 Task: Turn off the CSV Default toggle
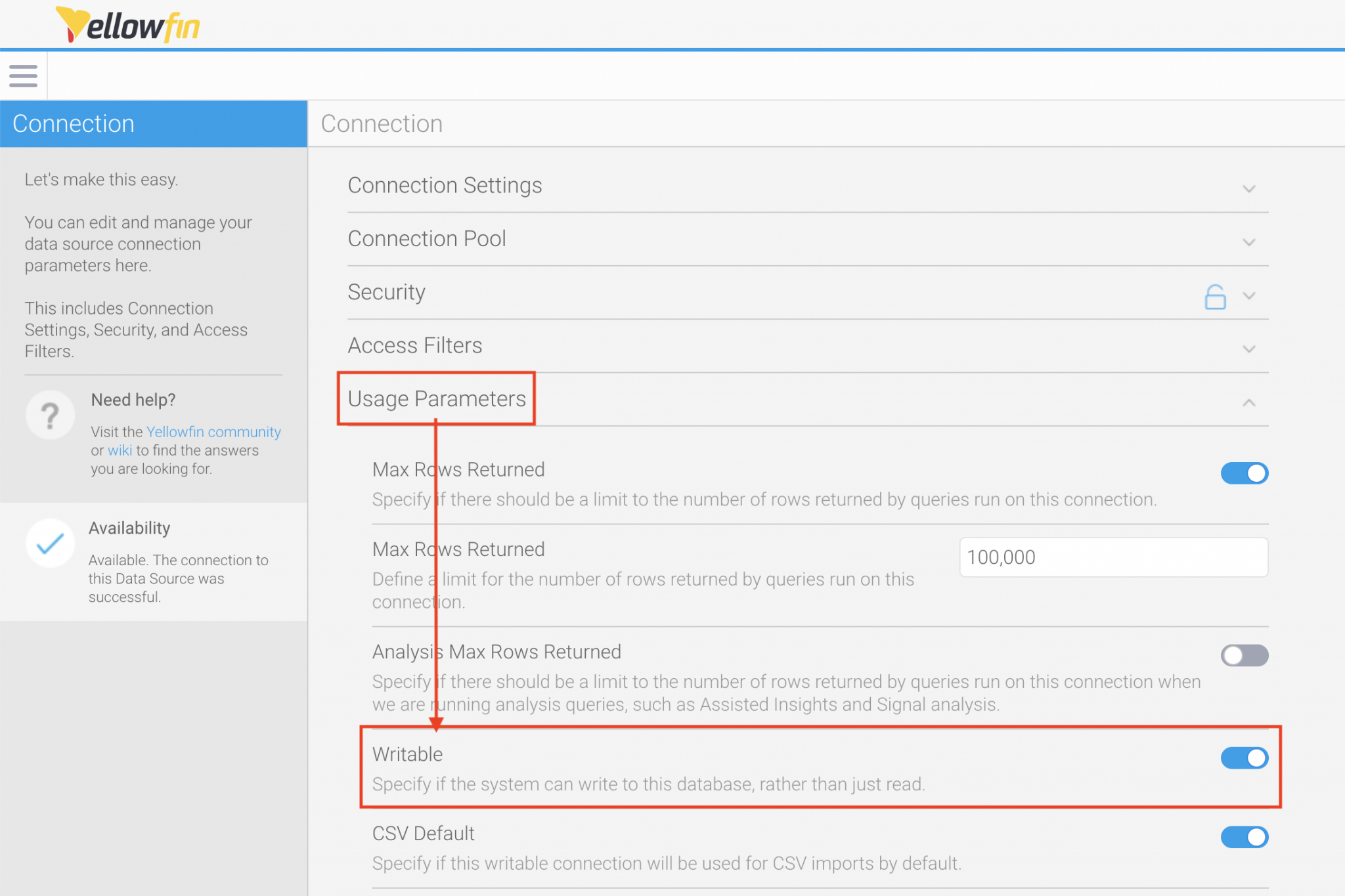point(1244,837)
